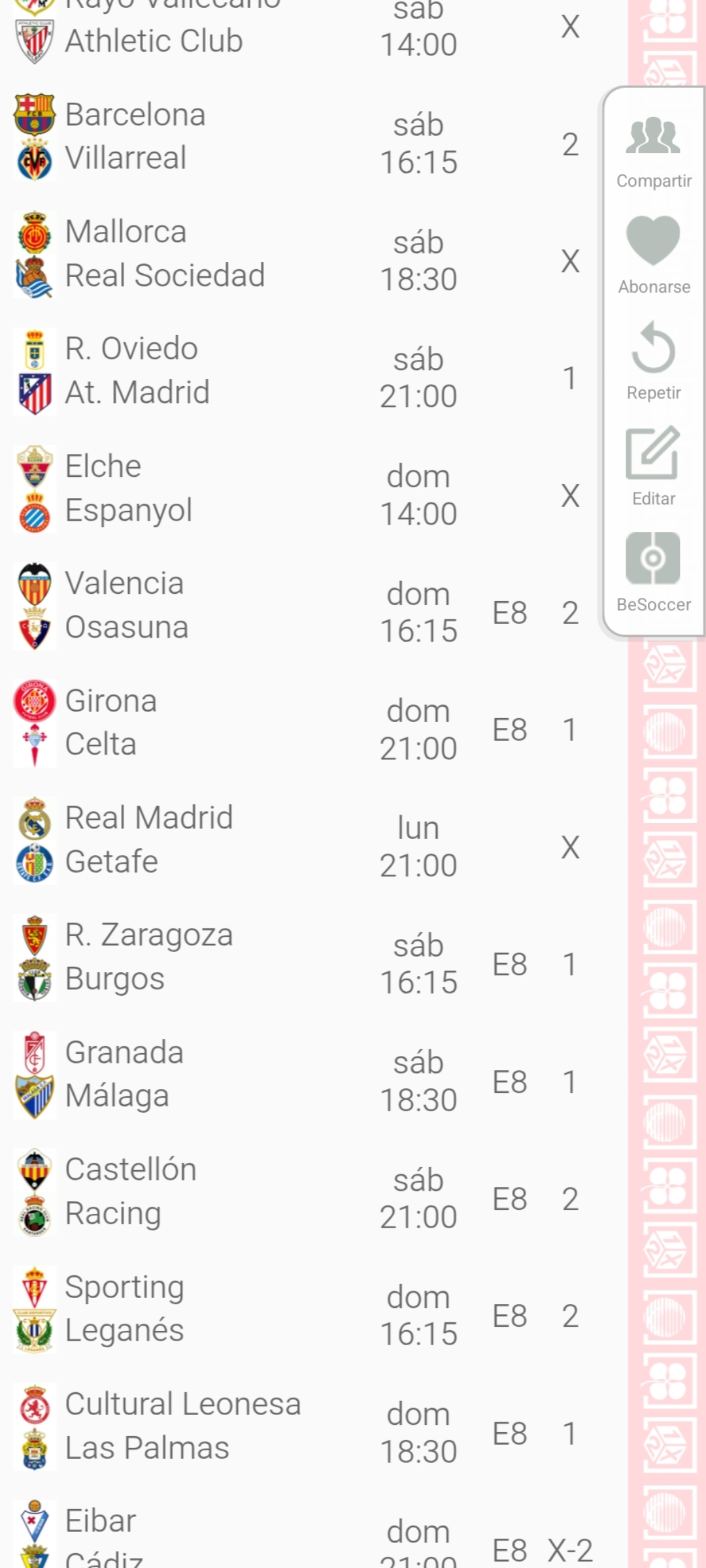Tap the Abonarse heart icon
This screenshot has height=1568, width=706.
653,240
